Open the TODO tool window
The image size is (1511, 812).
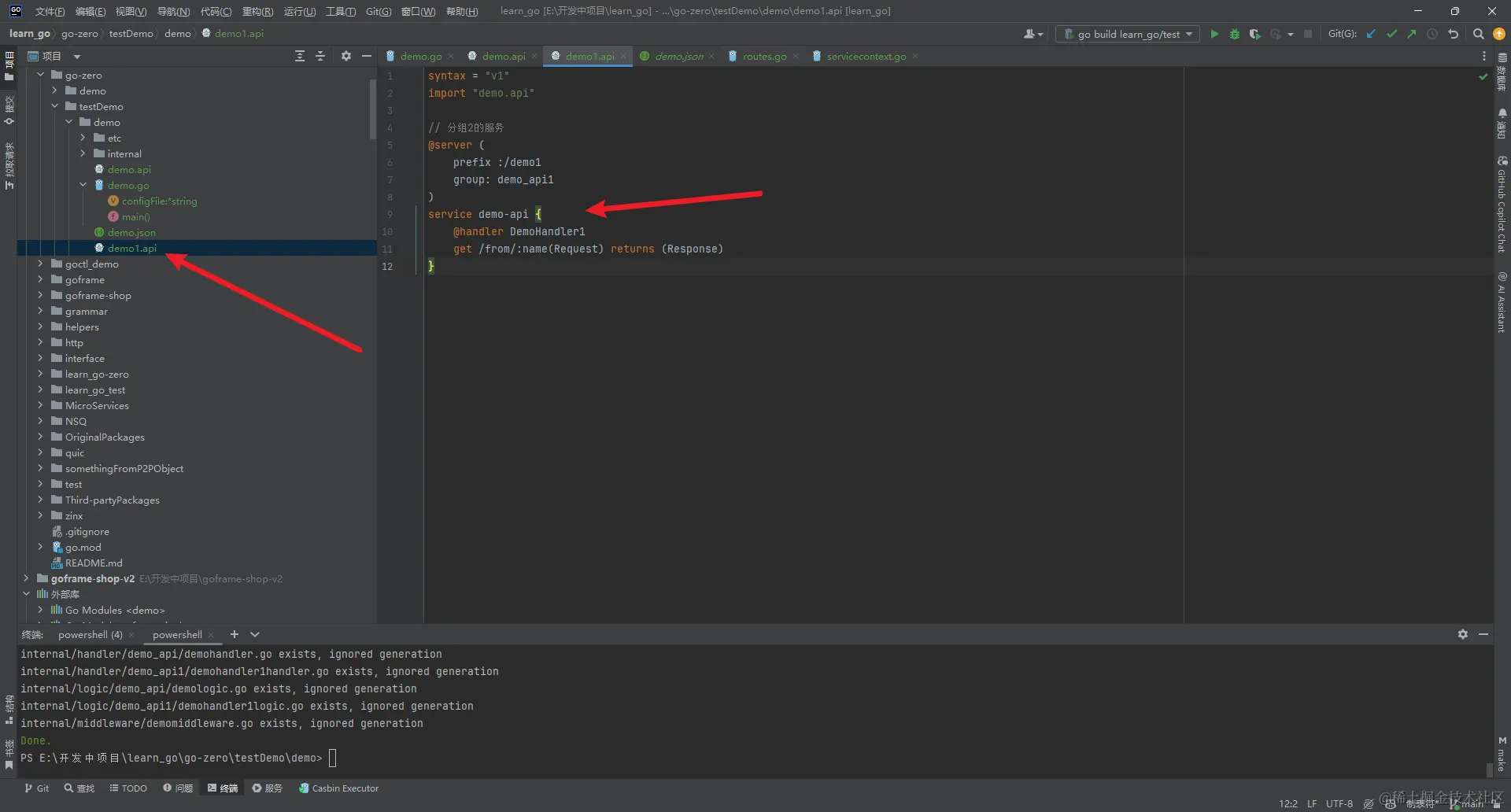(x=128, y=788)
